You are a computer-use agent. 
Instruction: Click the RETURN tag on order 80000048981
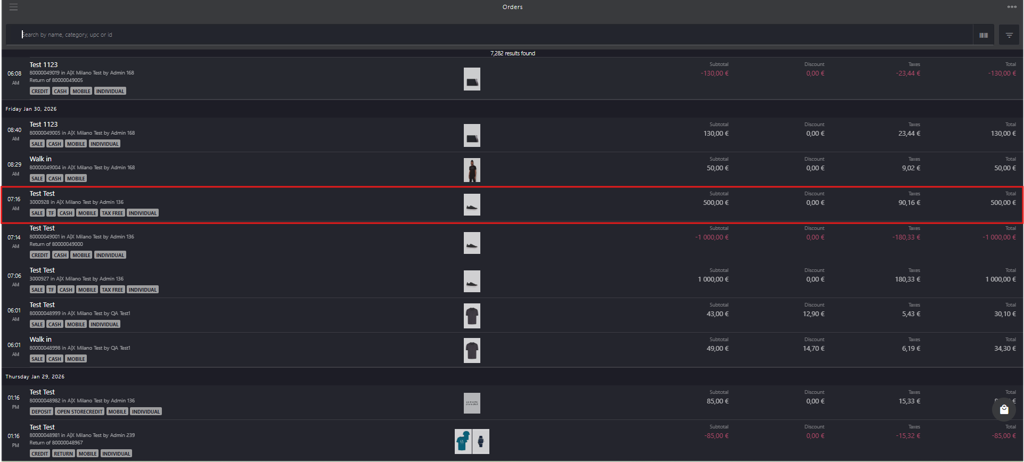coord(63,454)
